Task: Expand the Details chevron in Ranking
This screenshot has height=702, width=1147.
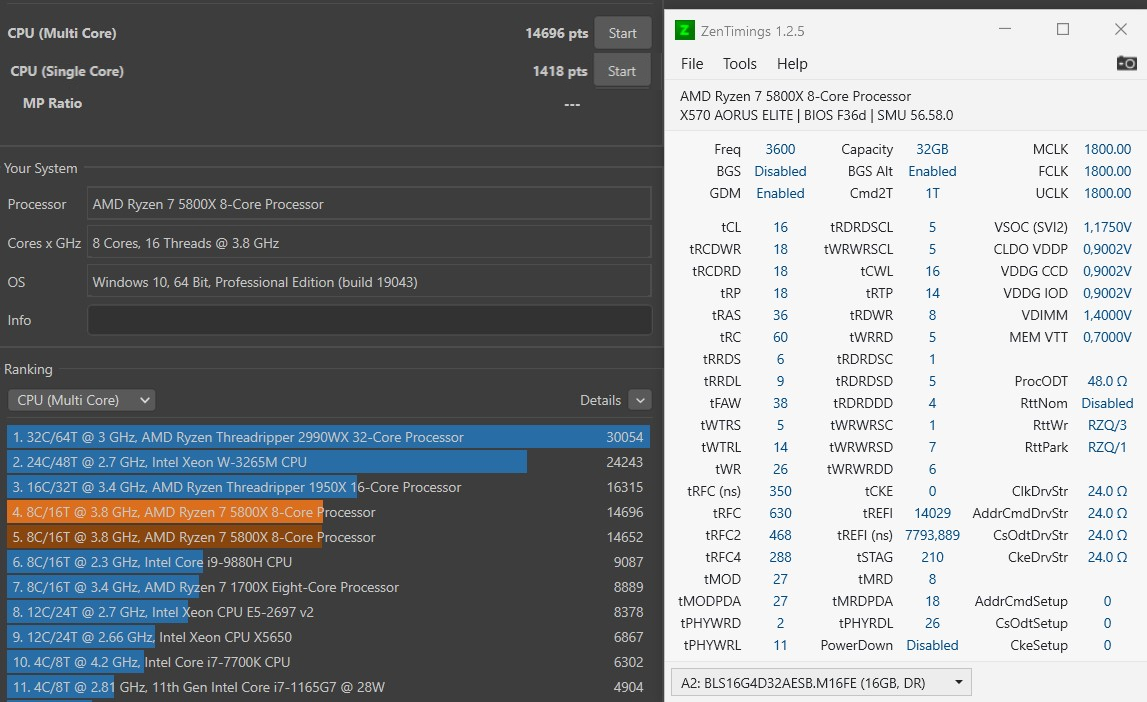Action: tap(640, 400)
